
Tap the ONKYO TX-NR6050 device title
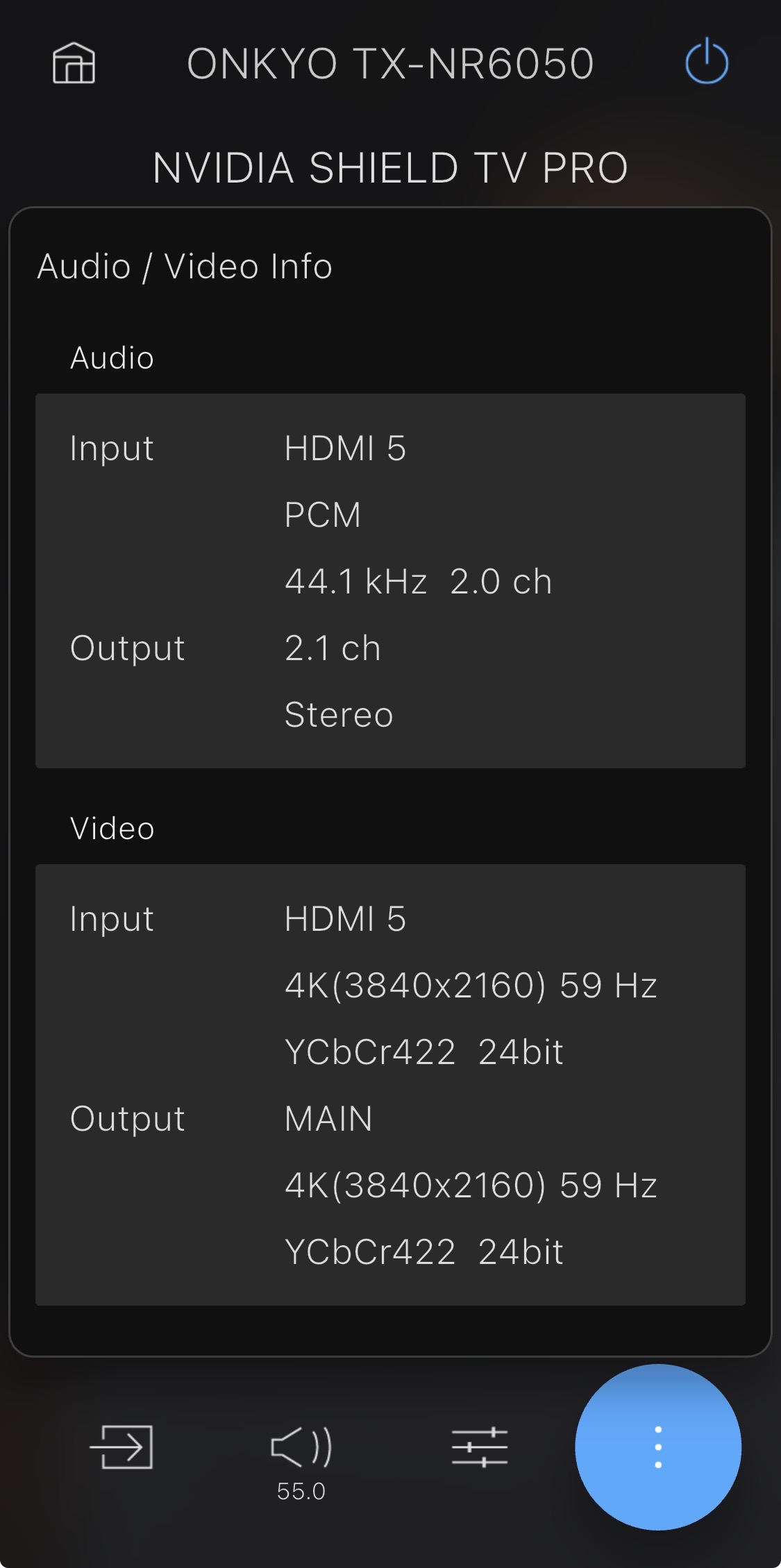390,64
